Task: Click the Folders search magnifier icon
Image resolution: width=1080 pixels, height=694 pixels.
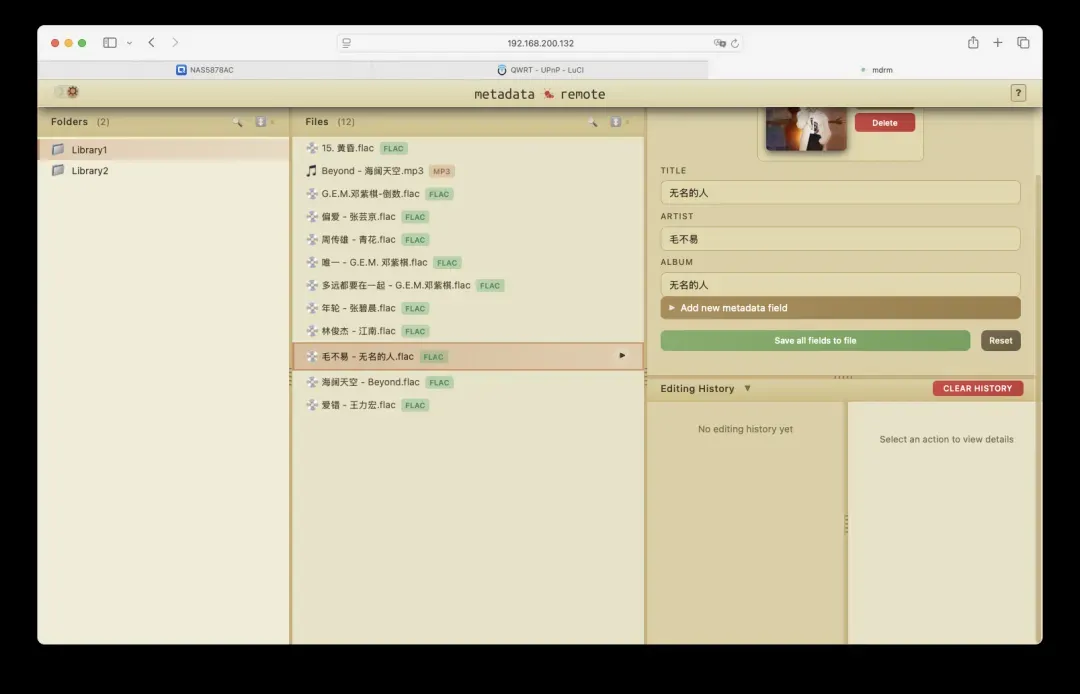Action: click(238, 122)
